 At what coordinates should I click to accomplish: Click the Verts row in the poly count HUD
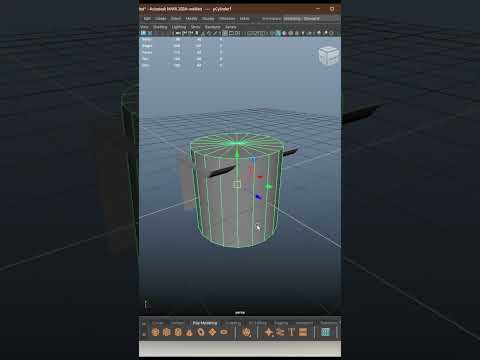coord(182,39)
